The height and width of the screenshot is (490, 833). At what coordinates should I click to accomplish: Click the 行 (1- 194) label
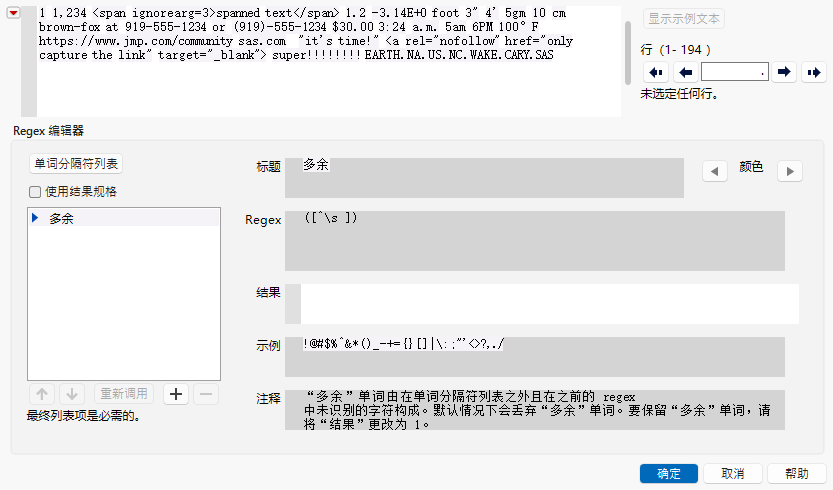click(676, 50)
